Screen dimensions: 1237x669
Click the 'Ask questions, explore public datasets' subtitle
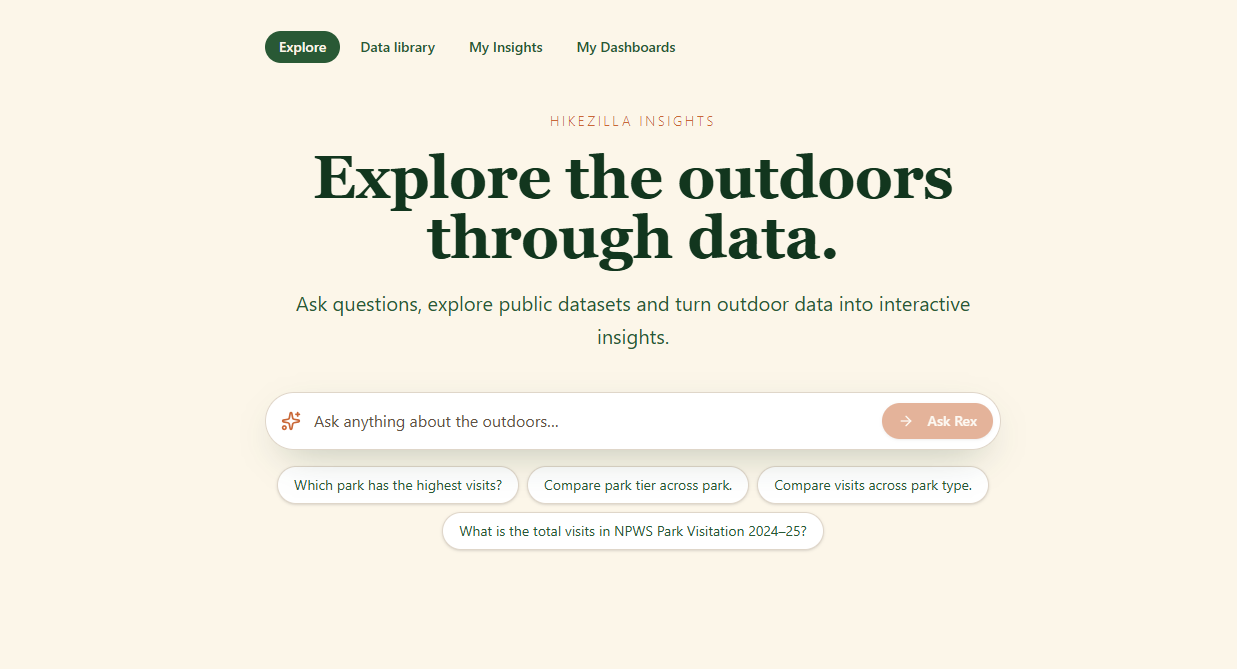point(633,320)
